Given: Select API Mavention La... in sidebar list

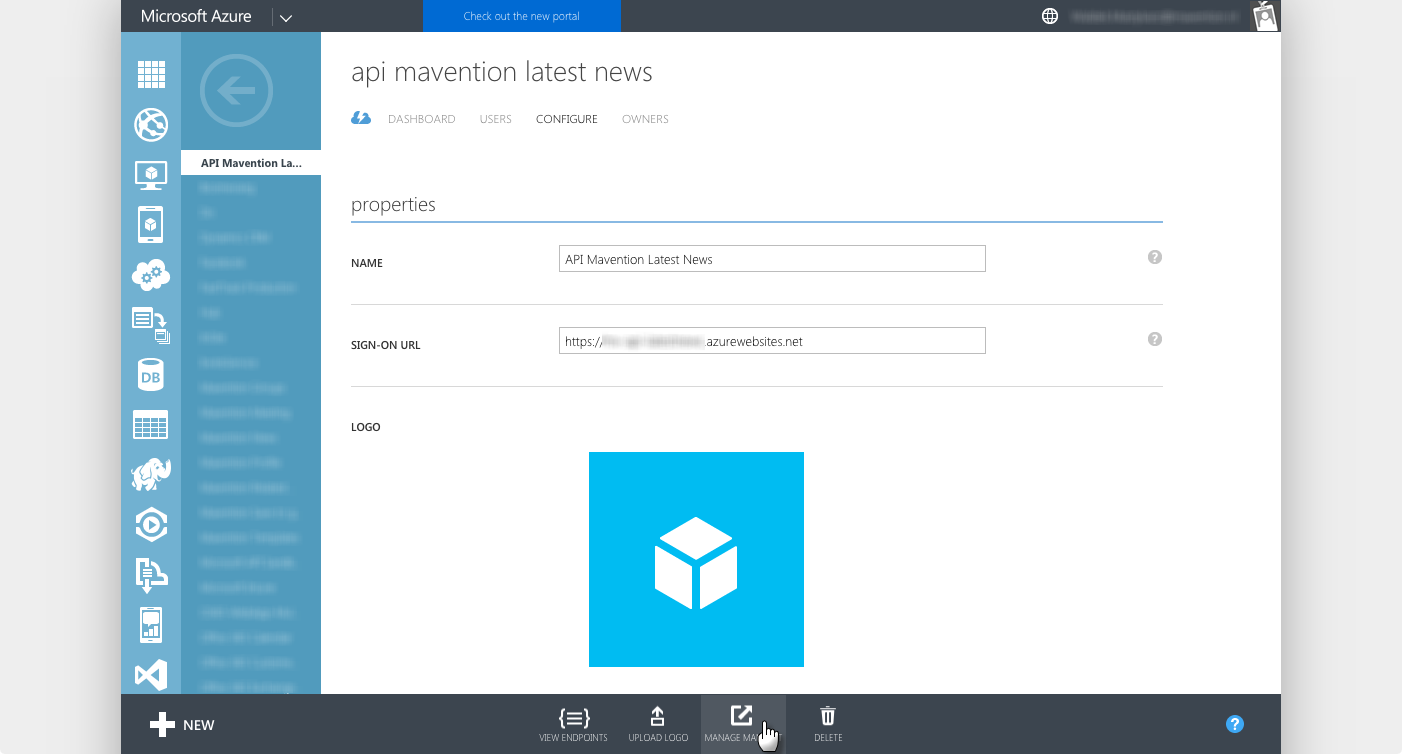Looking at the screenshot, I should click(251, 163).
